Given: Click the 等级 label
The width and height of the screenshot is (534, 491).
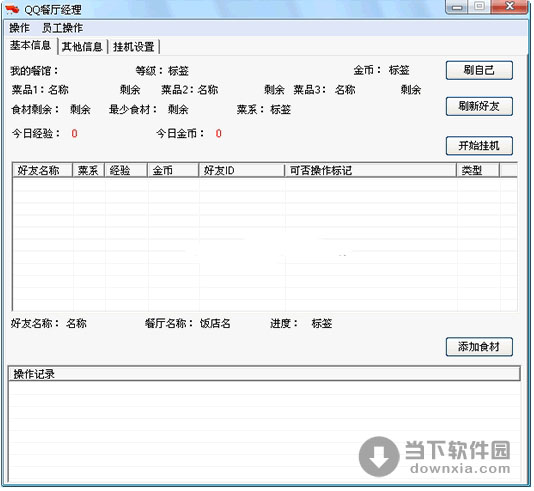Looking at the screenshot, I should 149,71.
